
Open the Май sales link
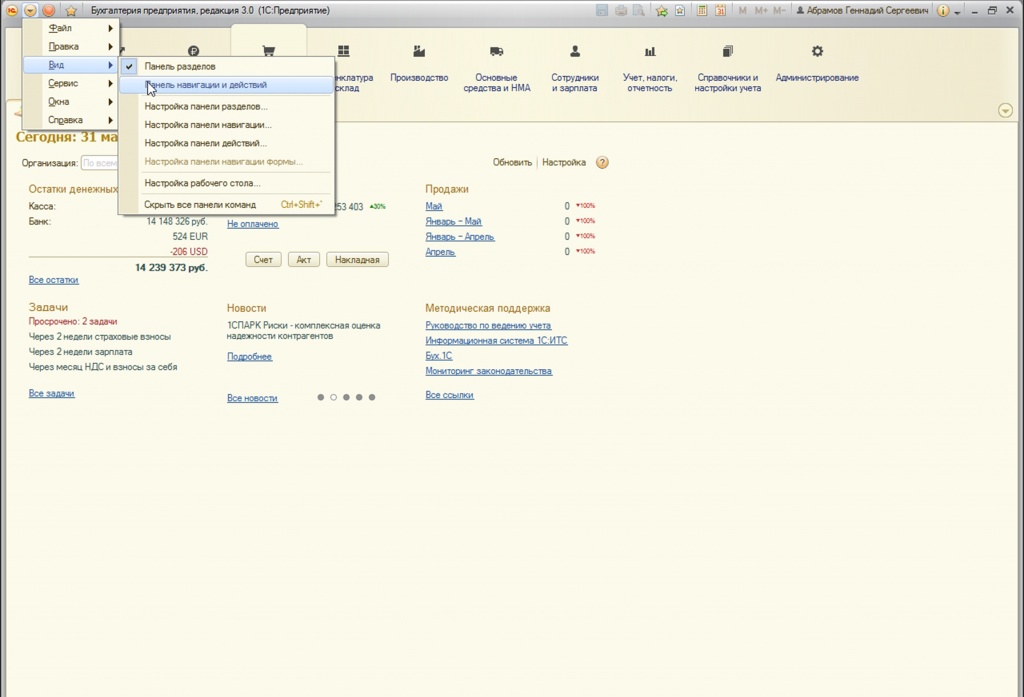434,206
